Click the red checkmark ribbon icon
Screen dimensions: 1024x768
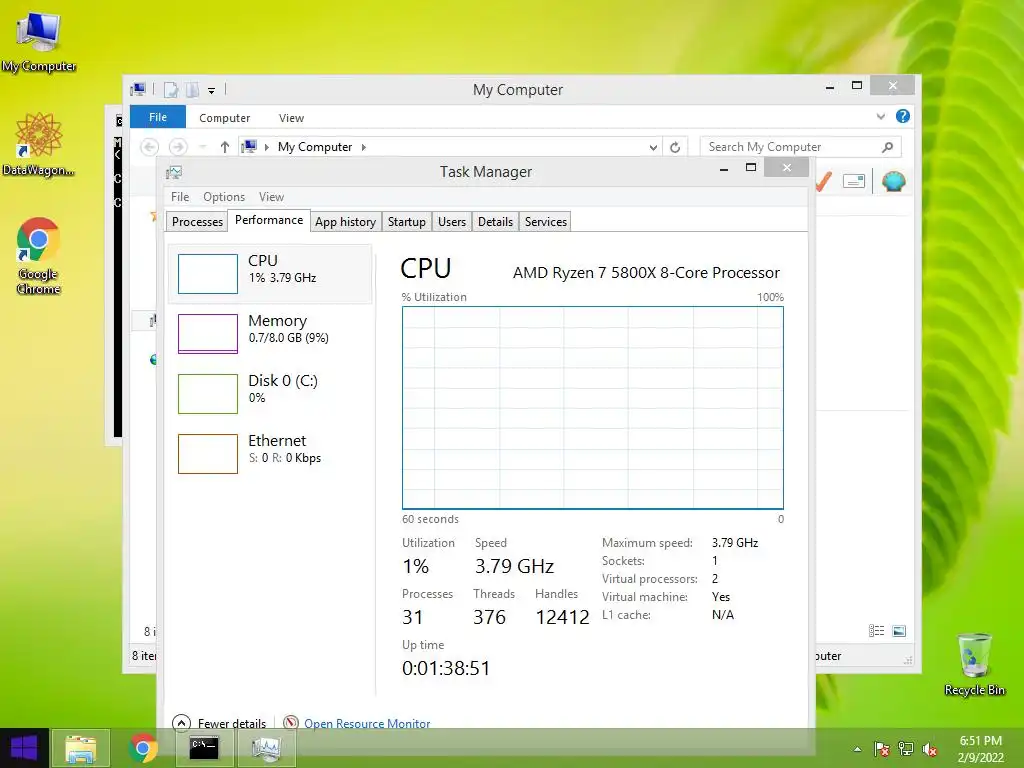[824, 181]
